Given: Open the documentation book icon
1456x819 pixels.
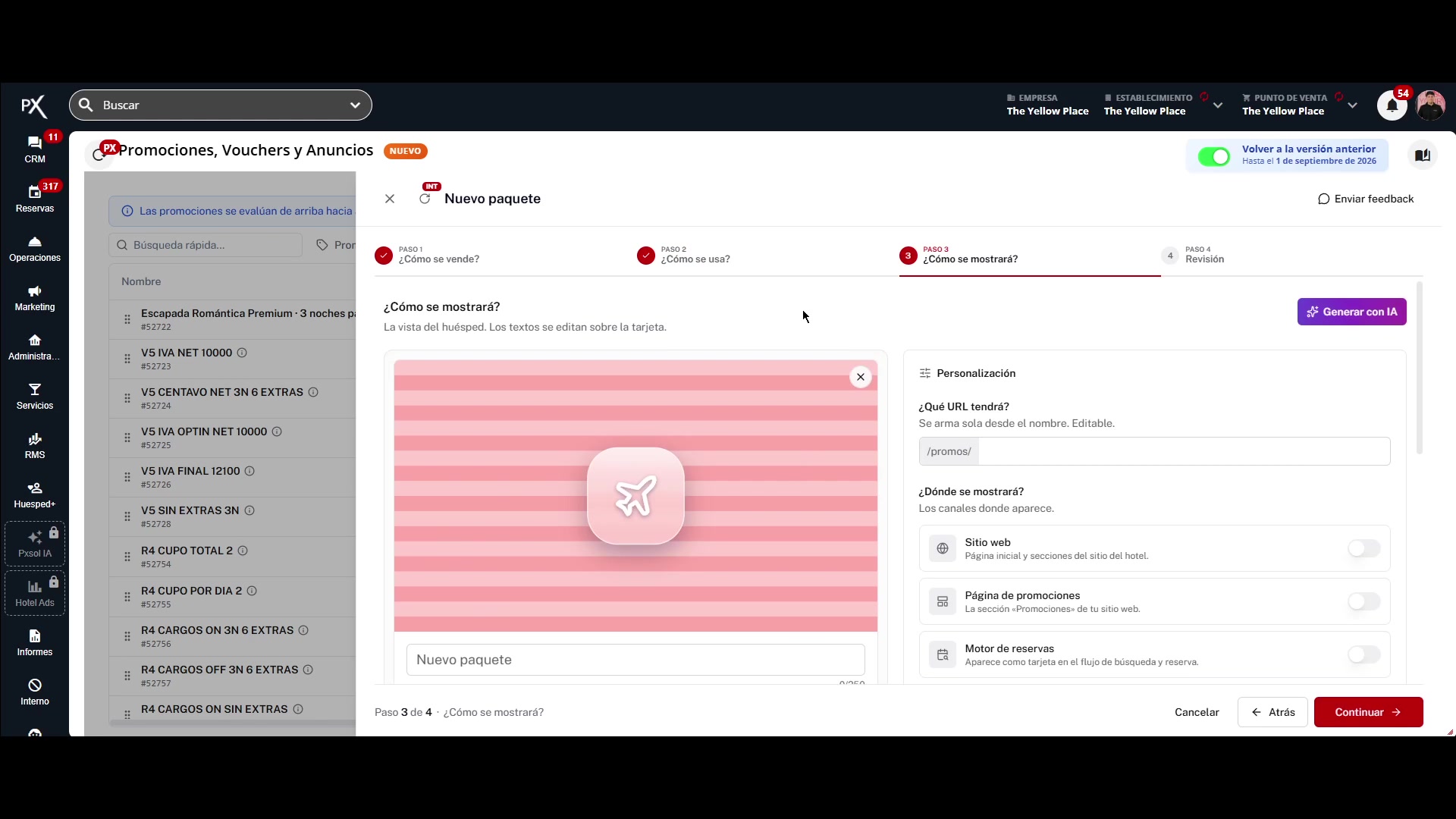Looking at the screenshot, I should coord(1423,155).
